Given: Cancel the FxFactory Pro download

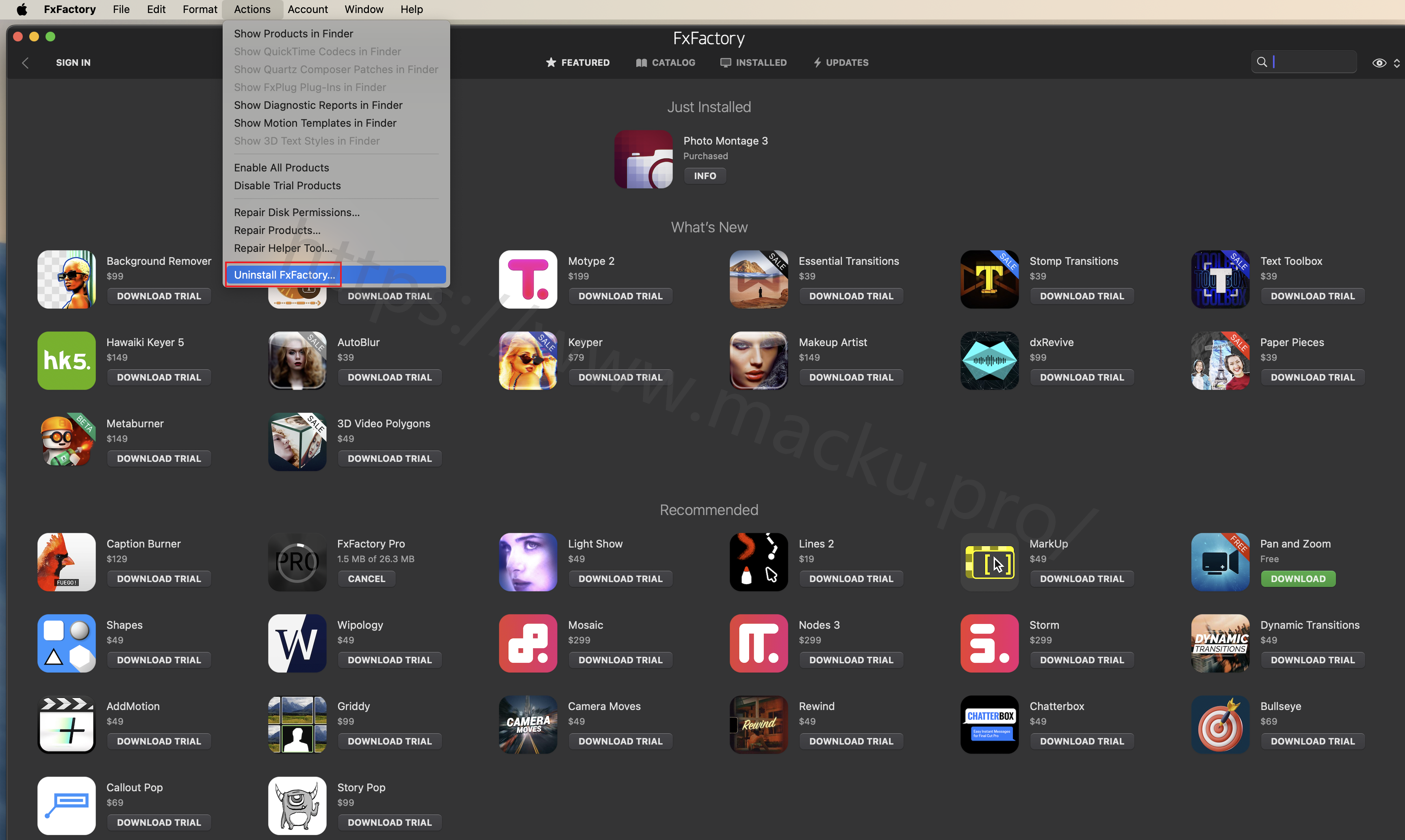Looking at the screenshot, I should (x=366, y=578).
